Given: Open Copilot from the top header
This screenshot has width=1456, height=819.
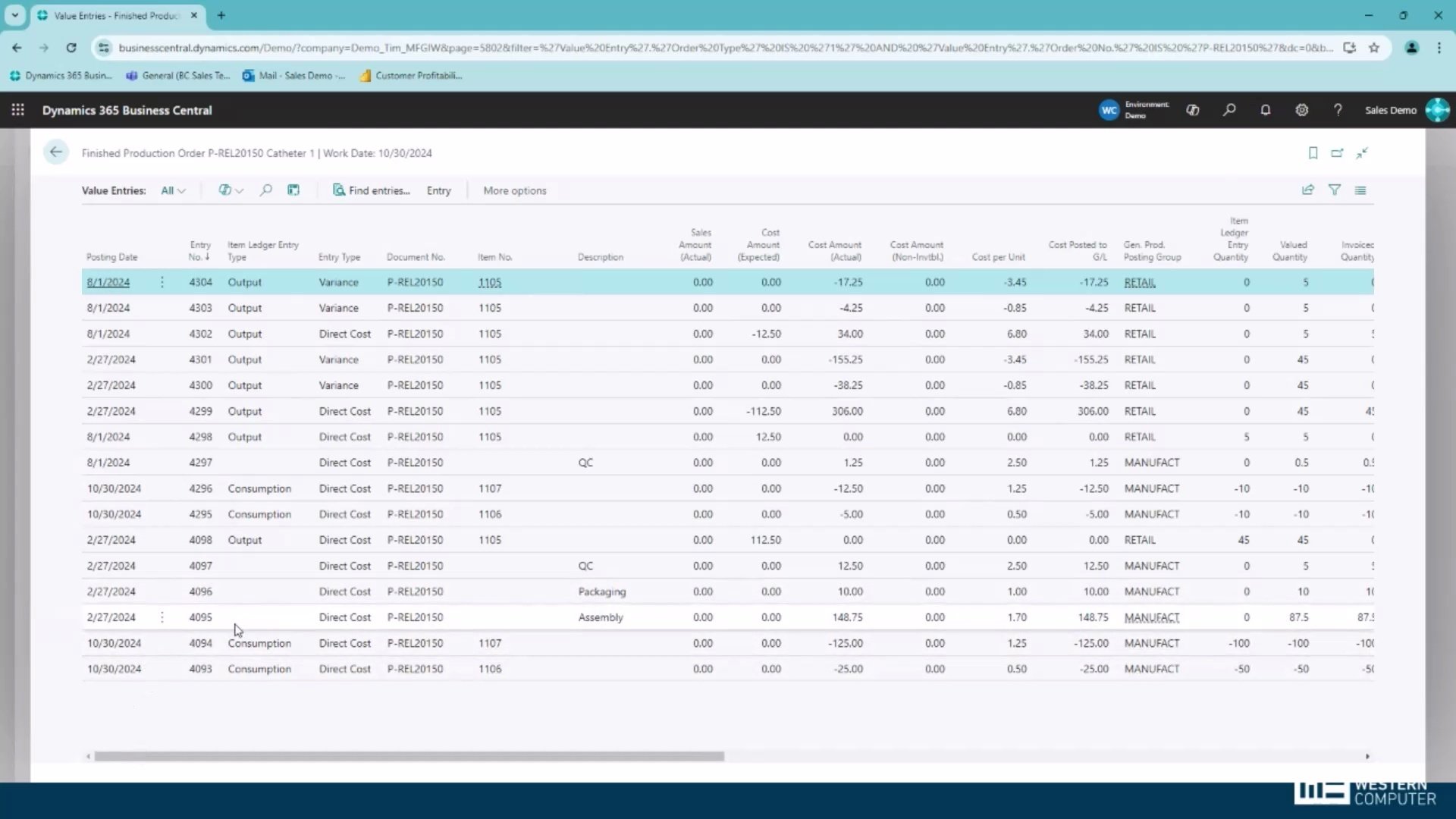Looking at the screenshot, I should [1193, 110].
